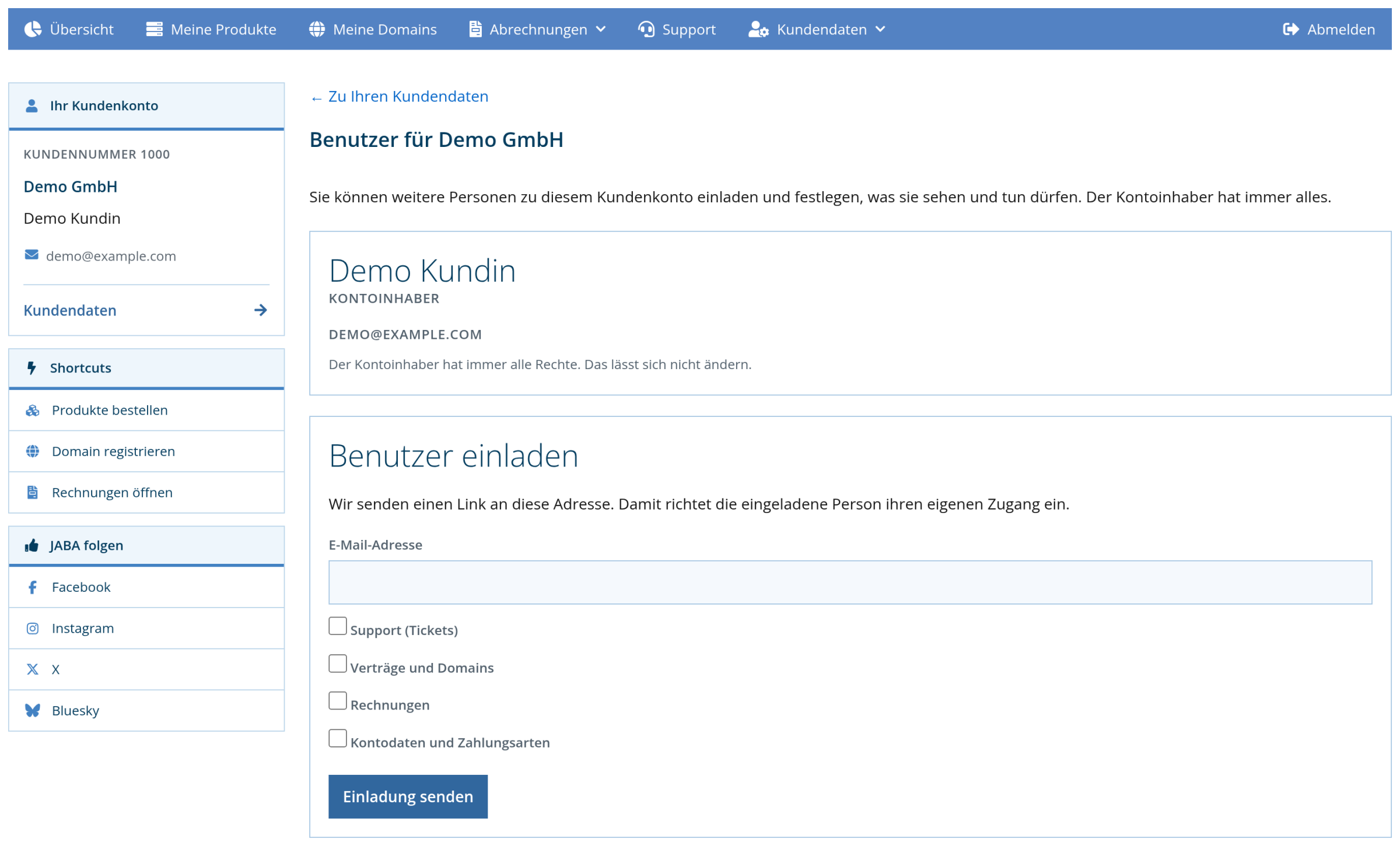Viewport: 1400px width, 846px height.
Task: Click the X logo icon
Action: tap(33, 669)
